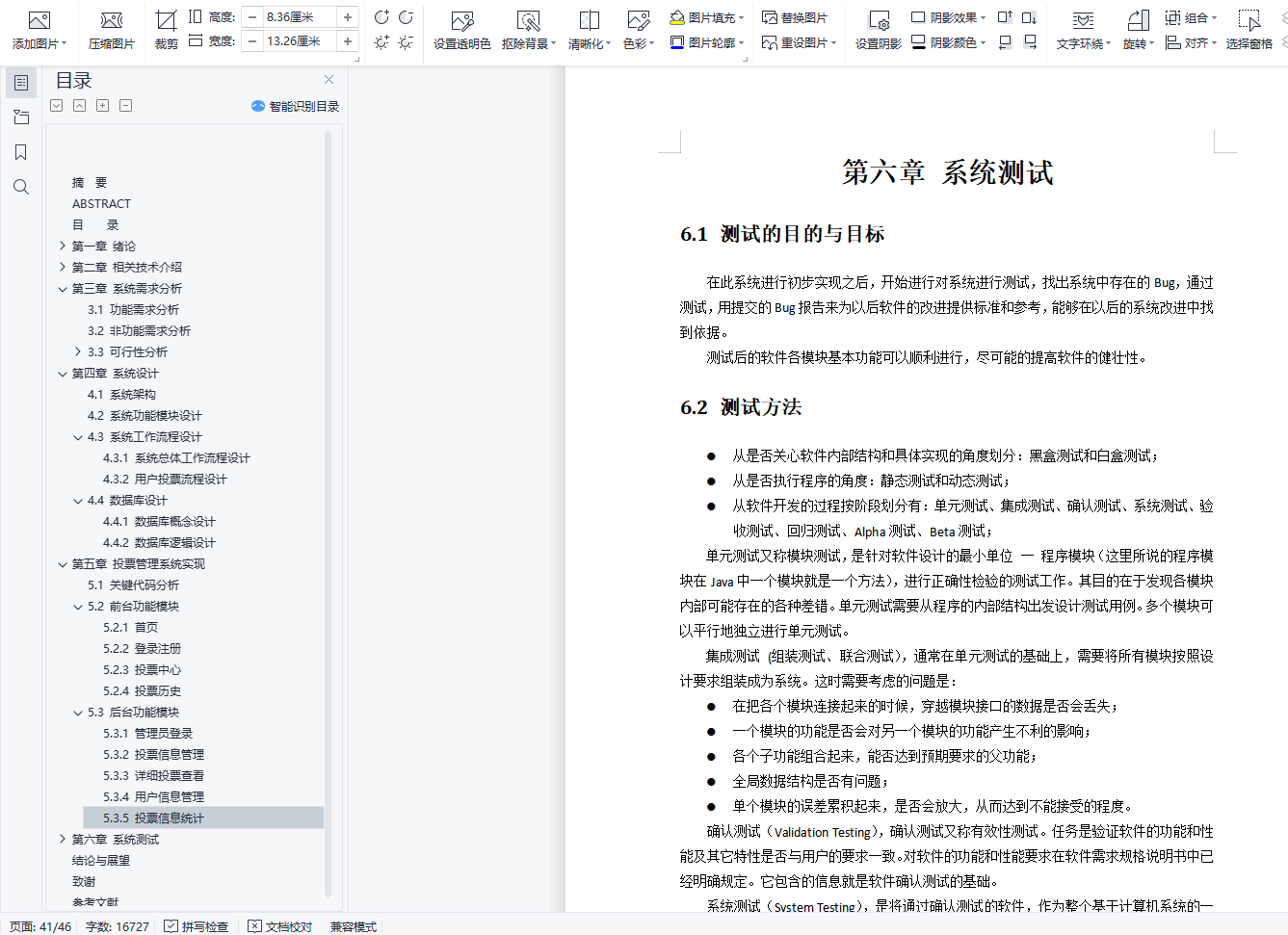Image resolution: width=1288 pixels, height=935 pixels.
Task: Increase height with plus button
Action: click(x=348, y=17)
